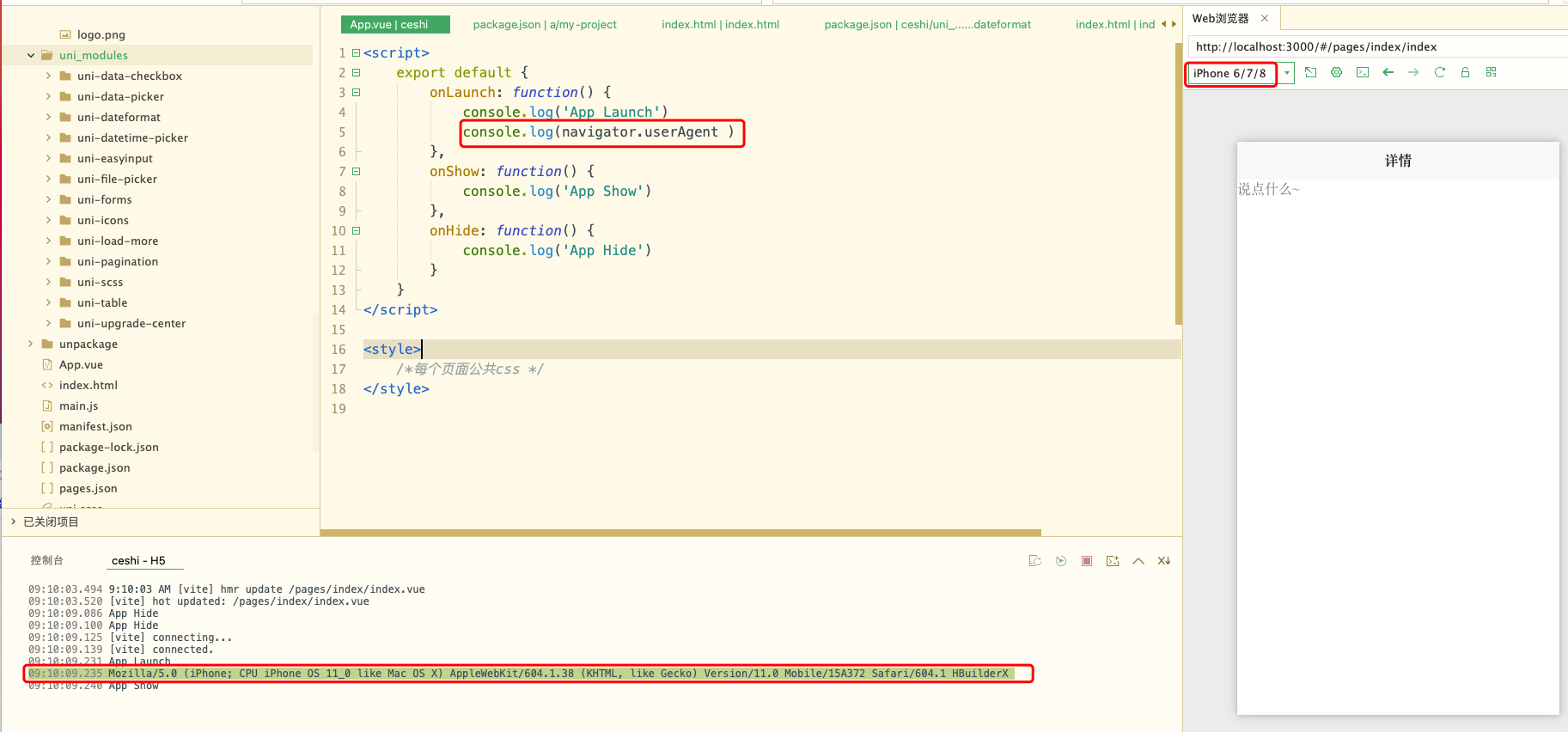1568x732 pixels.
Task: Click the editor horizontal scrollbar
Action: (x=680, y=533)
